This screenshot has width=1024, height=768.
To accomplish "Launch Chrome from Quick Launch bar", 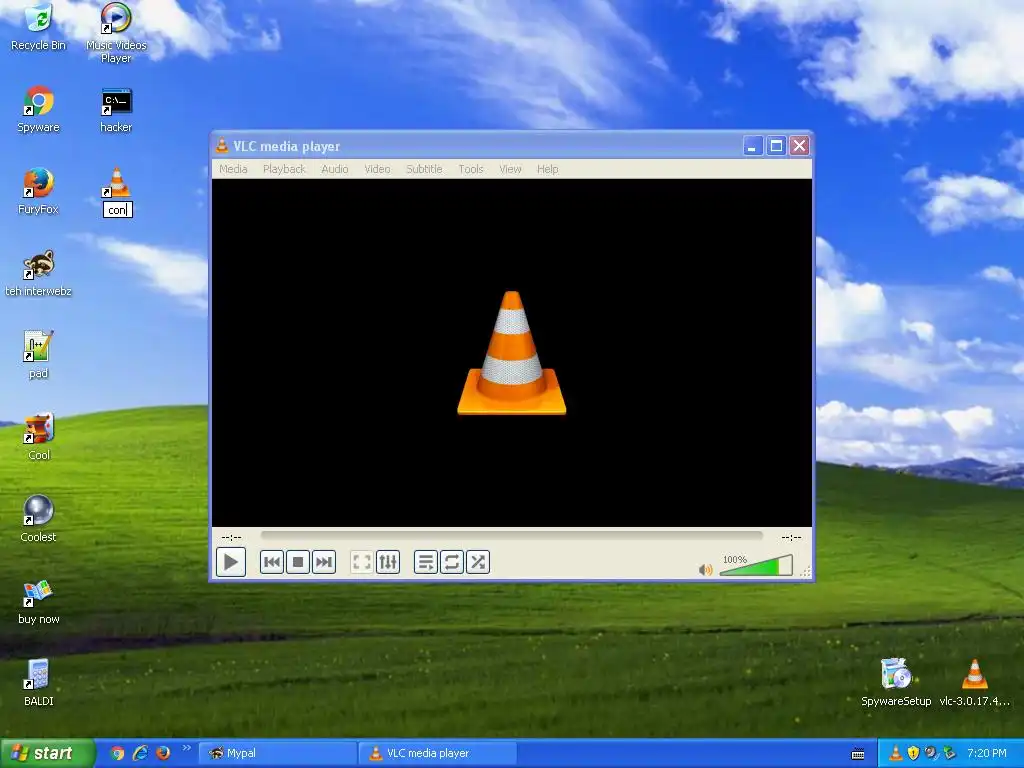I will point(118,753).
